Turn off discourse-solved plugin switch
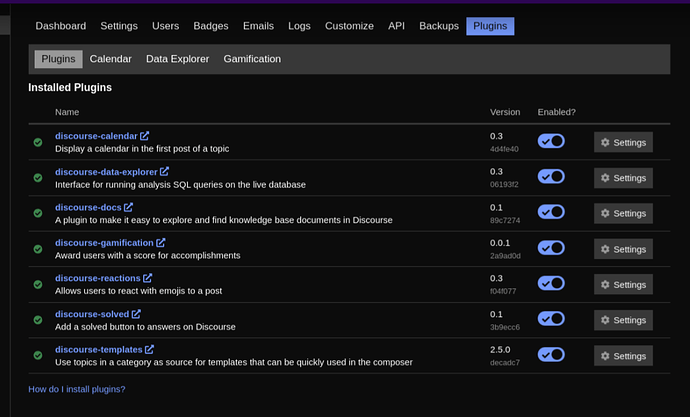Viewport: 690px width, 417px height. coord(551,318)
